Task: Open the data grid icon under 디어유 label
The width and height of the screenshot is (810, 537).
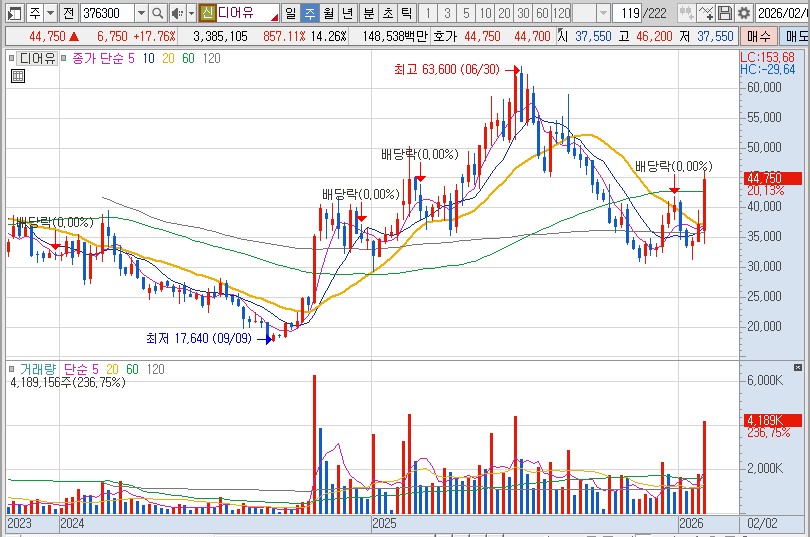Action: click(x=18, y=76)
